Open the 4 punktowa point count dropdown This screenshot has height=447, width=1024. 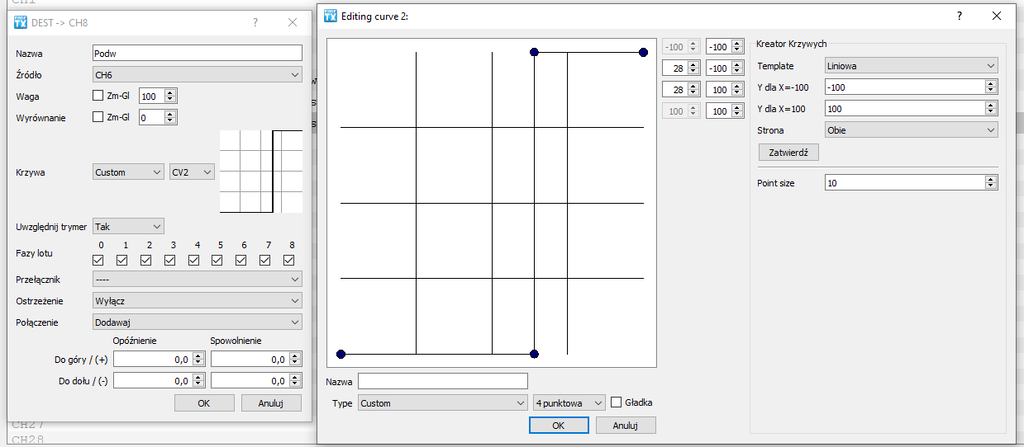pyautogui.click(x=569, y=402)
